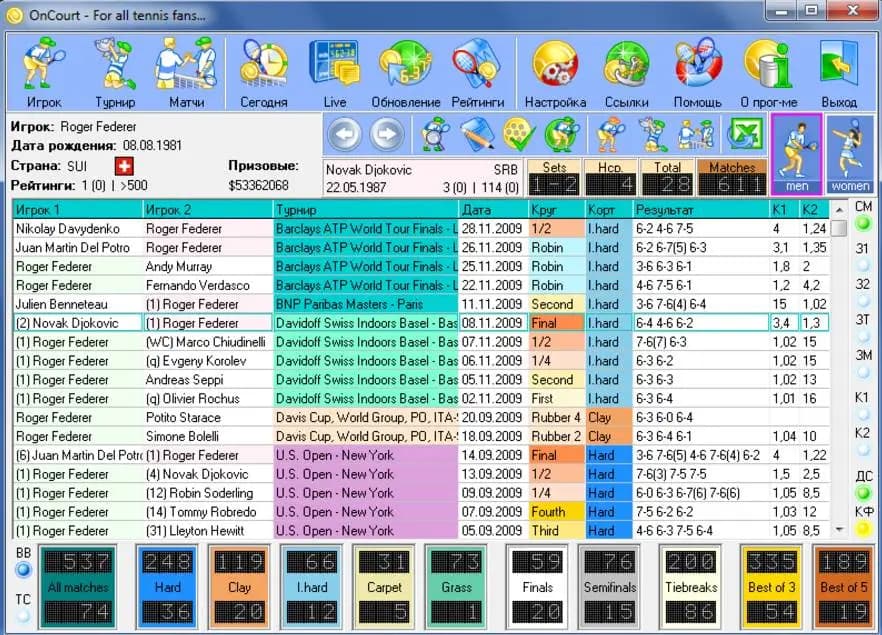Open Сегодня today's matches

pos(264,73)
